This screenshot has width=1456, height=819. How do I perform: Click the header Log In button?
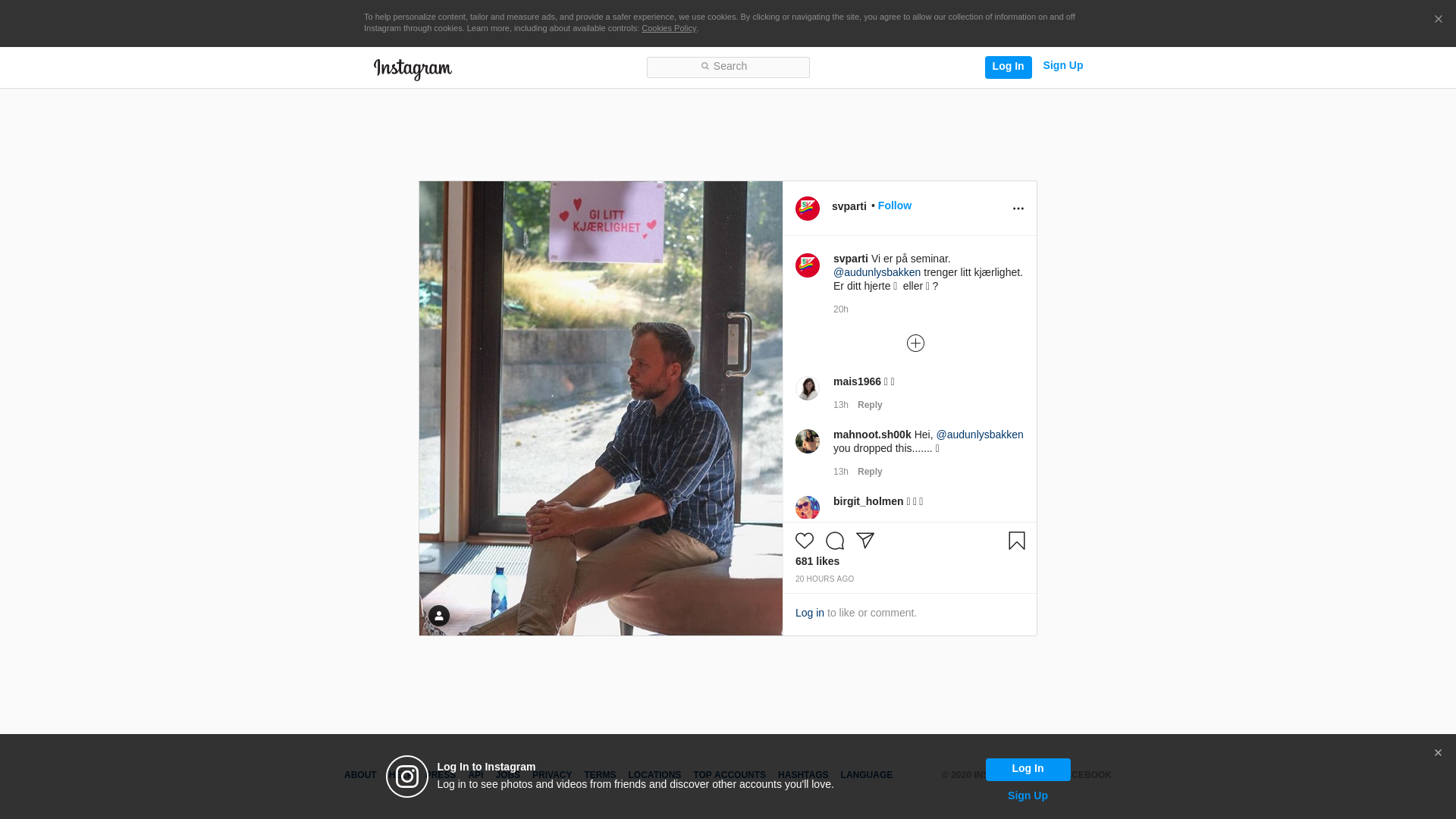click(x=1008, y=67)
